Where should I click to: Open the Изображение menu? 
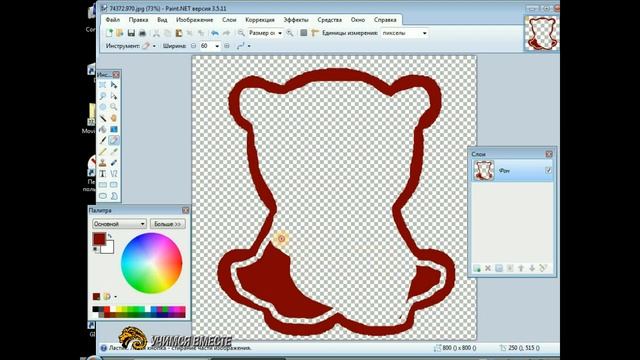(x=194, y=20)
